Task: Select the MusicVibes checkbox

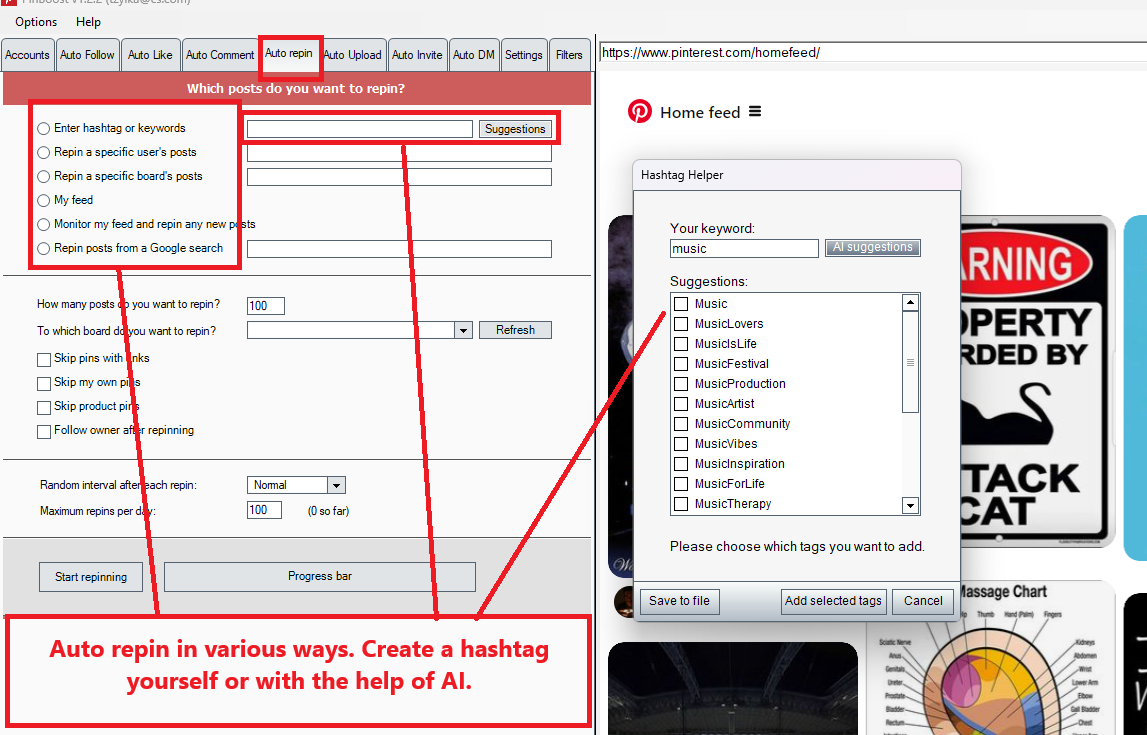Action: click(681, 444)
